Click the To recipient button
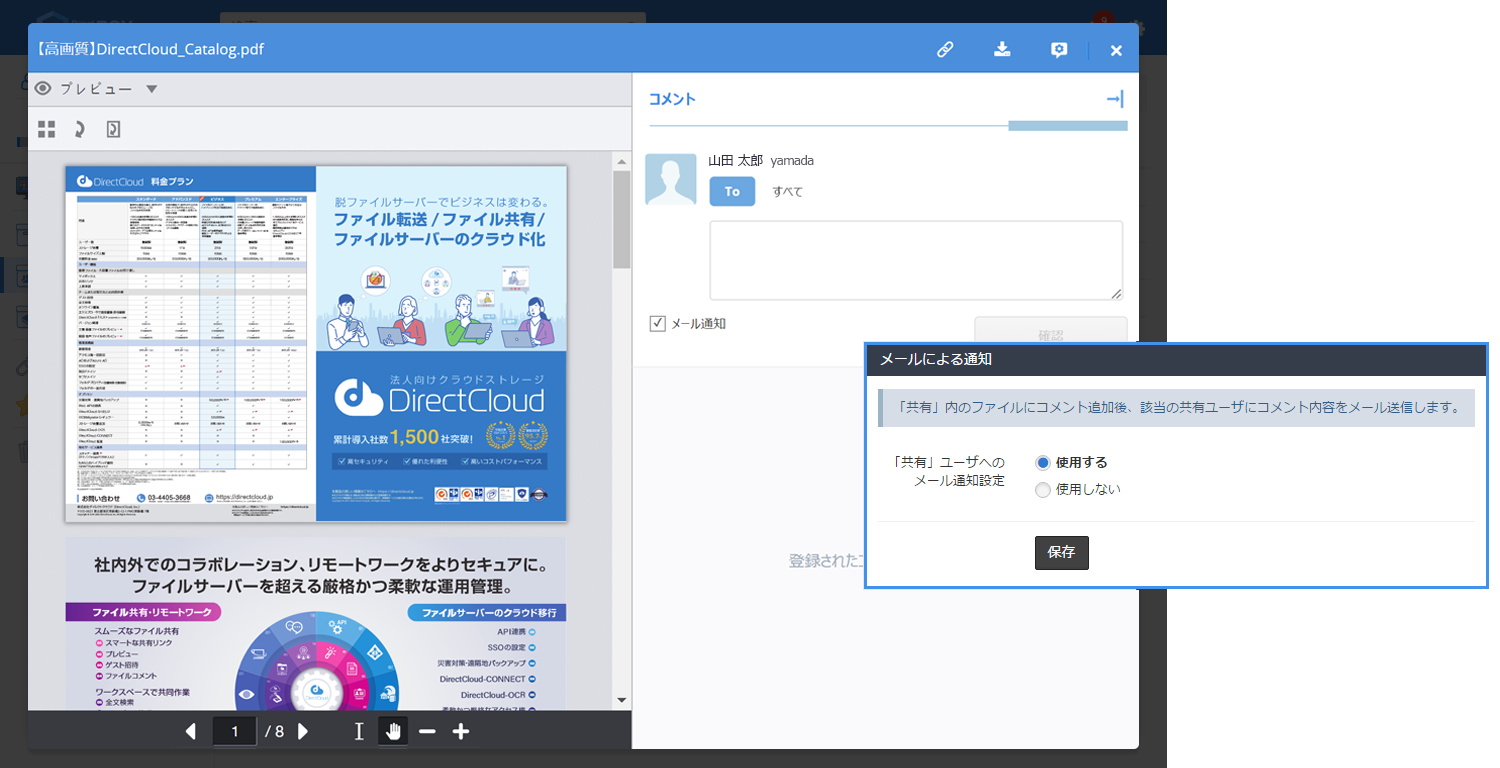1500x768 pixels. [732, 191]
